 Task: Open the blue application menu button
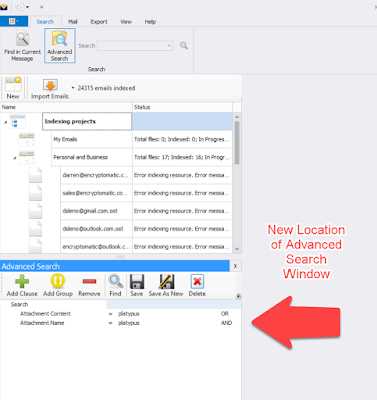14,21
